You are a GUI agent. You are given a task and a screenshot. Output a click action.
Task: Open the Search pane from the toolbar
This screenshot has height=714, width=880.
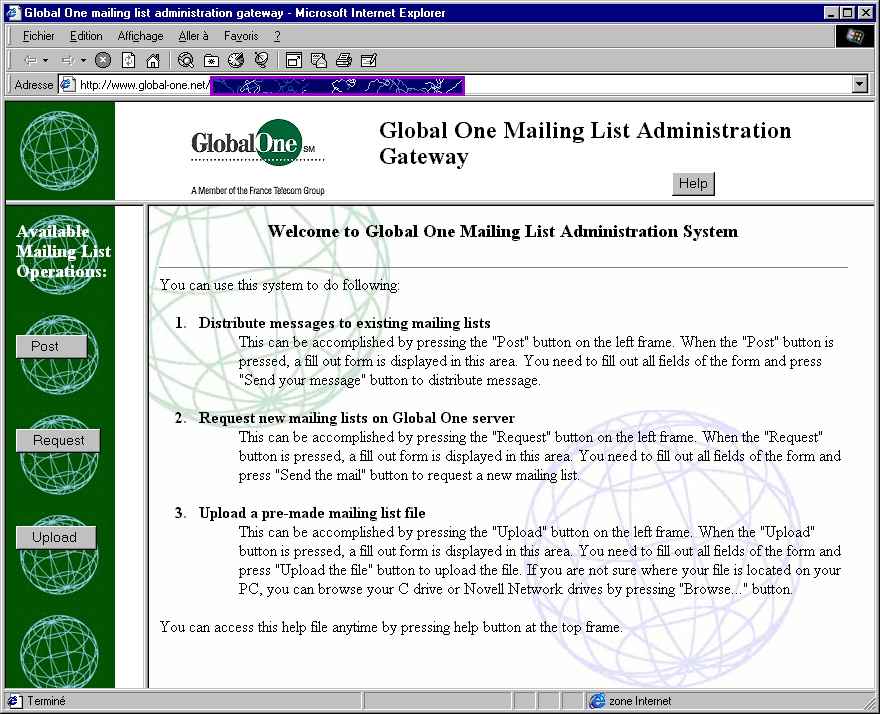[185, 60]
